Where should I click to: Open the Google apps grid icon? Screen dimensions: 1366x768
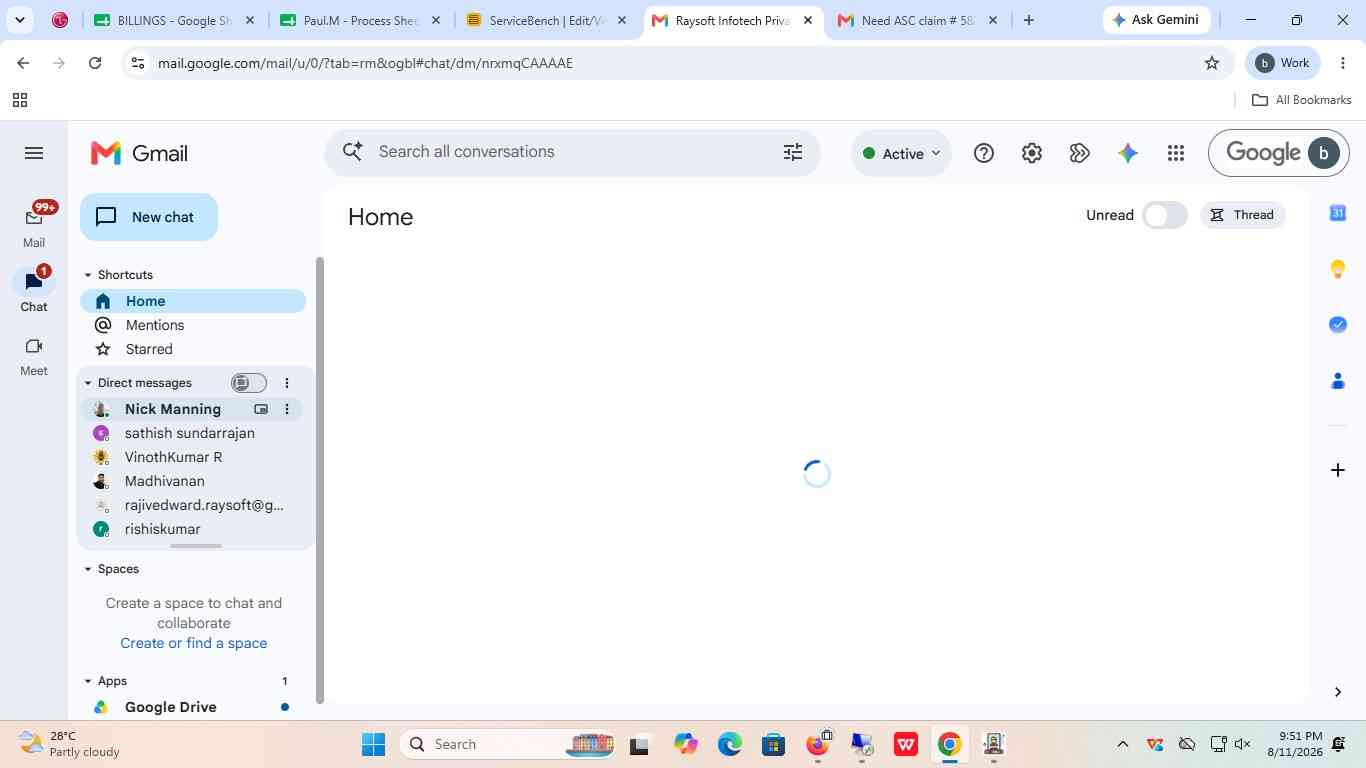point(1176,153)
